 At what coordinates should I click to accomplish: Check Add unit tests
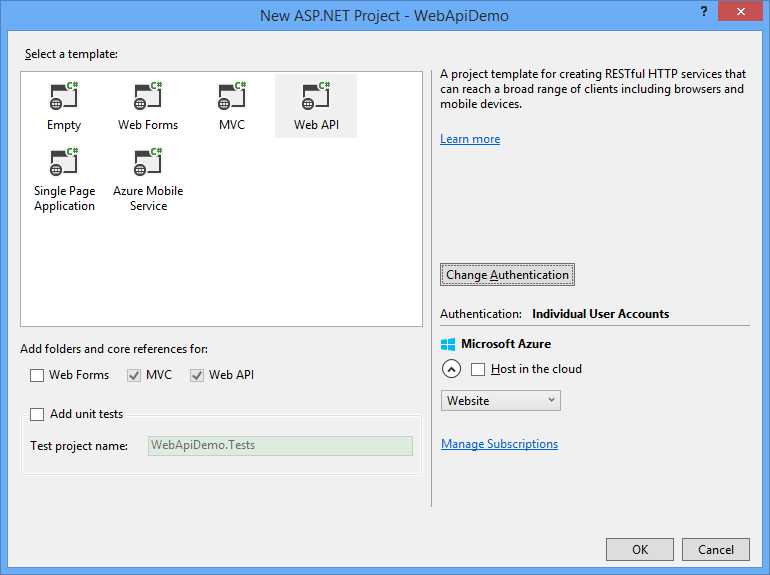[x=37, y=414]
